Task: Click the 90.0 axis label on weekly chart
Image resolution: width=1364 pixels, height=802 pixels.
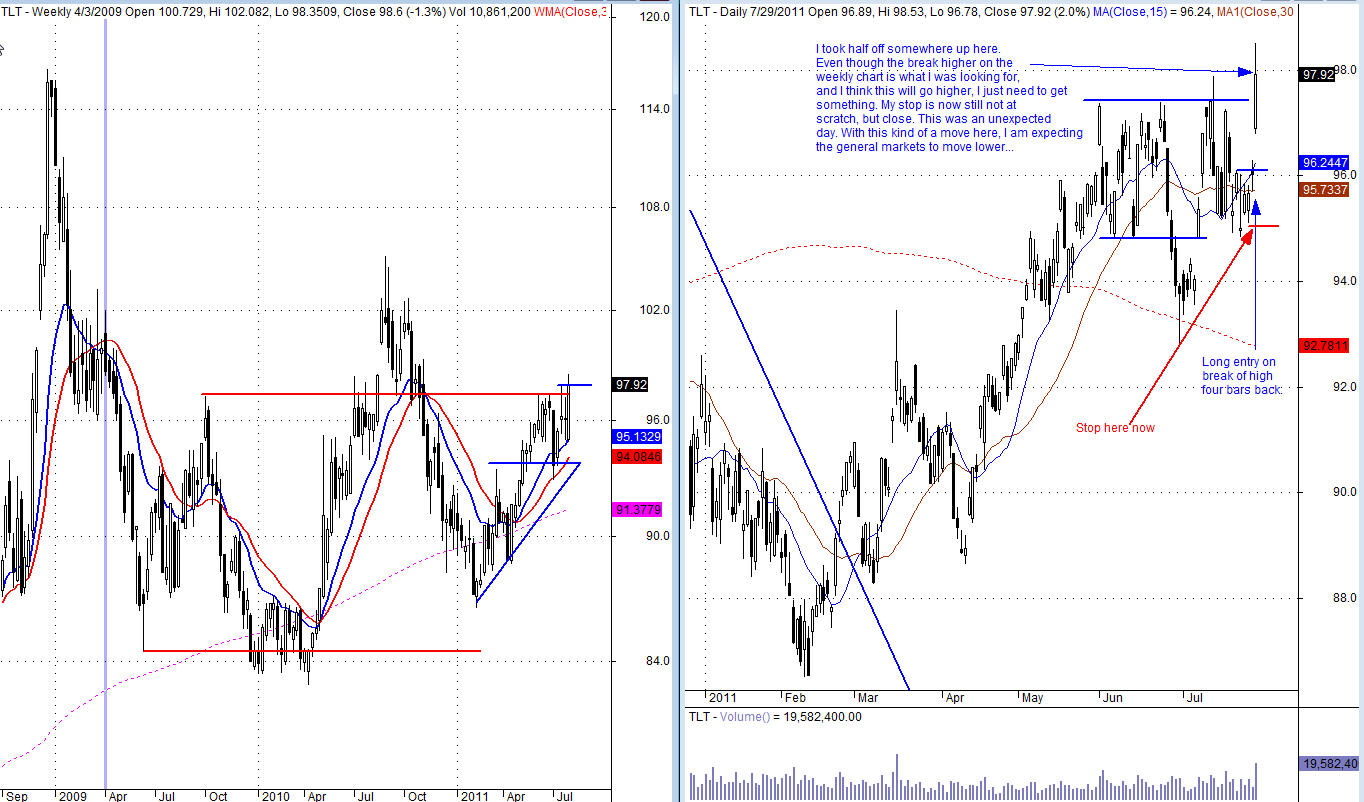Action: point(656,536)
